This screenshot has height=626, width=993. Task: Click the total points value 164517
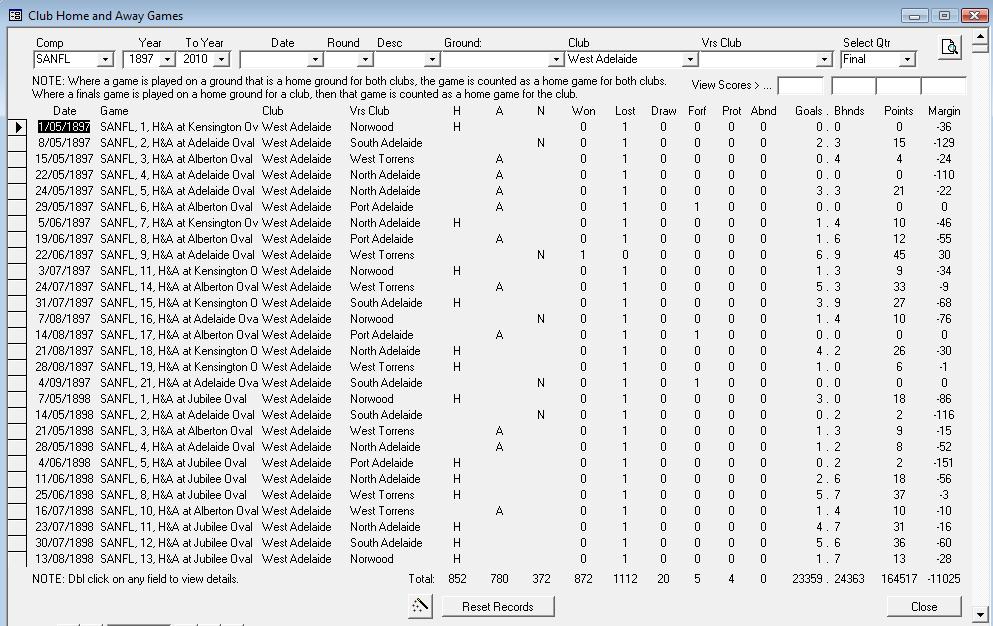tap(899, 578)
